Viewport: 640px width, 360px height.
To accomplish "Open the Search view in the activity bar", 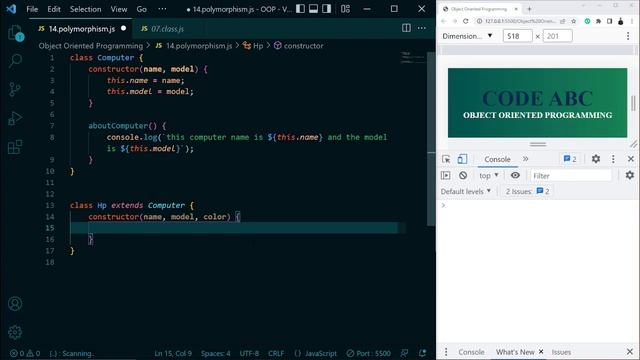I will click(x=15, y=61).
